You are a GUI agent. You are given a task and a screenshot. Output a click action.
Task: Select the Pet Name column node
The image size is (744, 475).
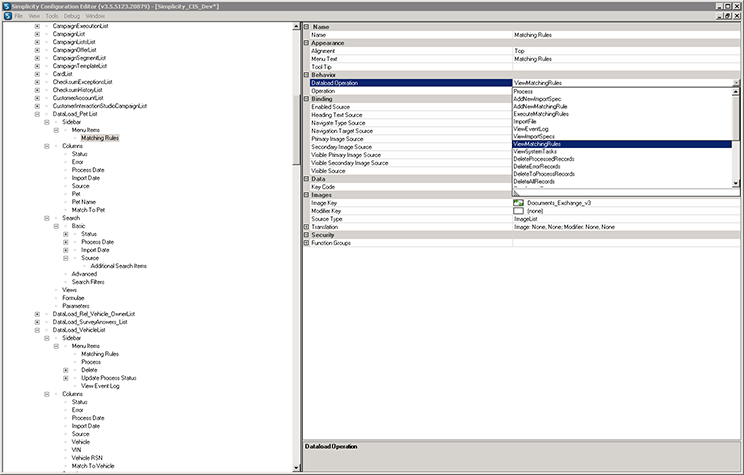click(x=84, y=202)
